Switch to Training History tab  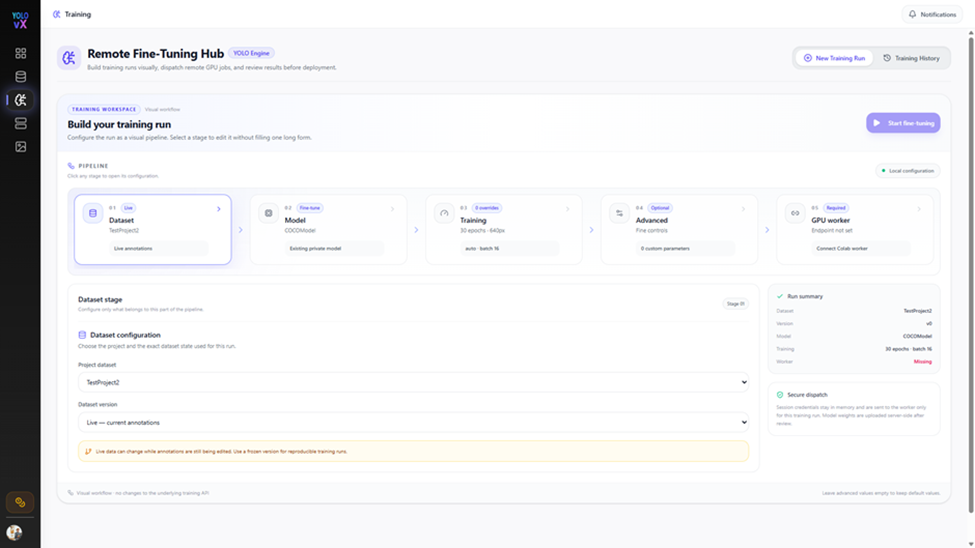click(912, 58)
